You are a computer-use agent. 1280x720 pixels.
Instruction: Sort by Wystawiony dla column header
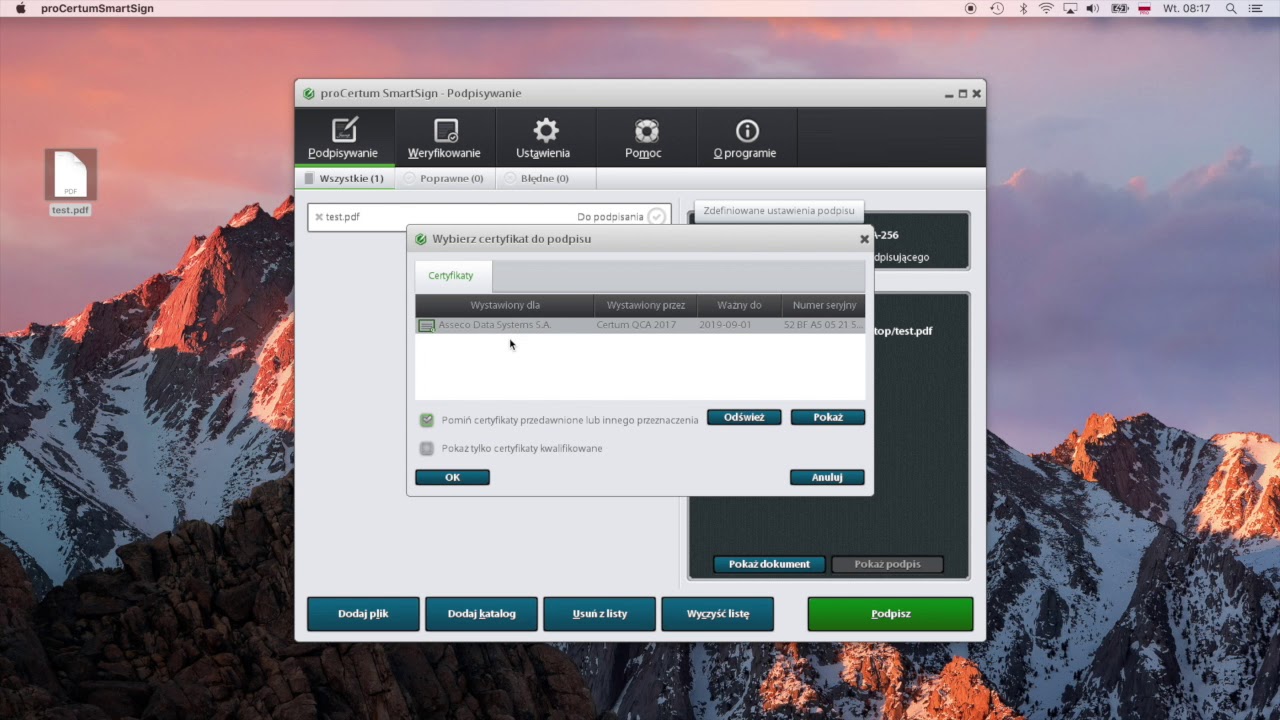coord(505,305)
